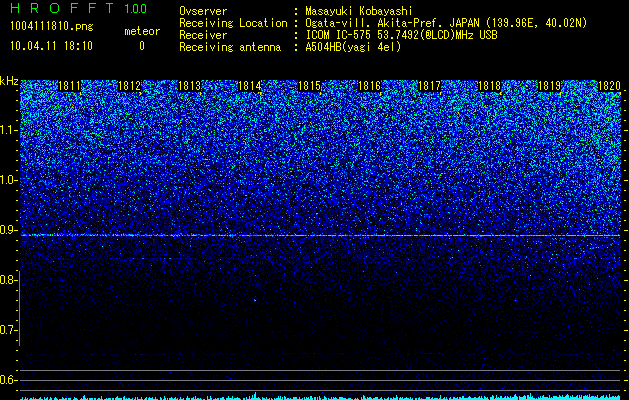The width and height of the screenshot is (629, 400).
Task: Click the 0.7 kHz axis label
Action: click(x=8, y=330)
